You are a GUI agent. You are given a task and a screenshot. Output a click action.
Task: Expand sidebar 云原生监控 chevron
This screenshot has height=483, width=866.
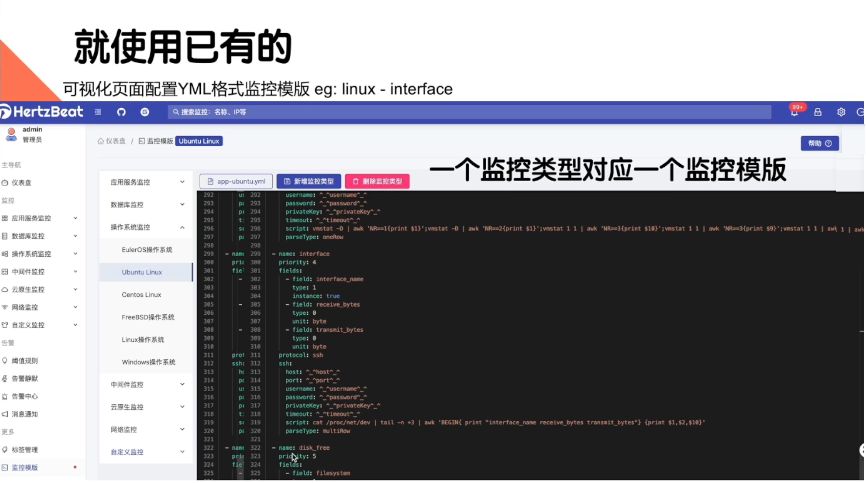tap(76, 290)
